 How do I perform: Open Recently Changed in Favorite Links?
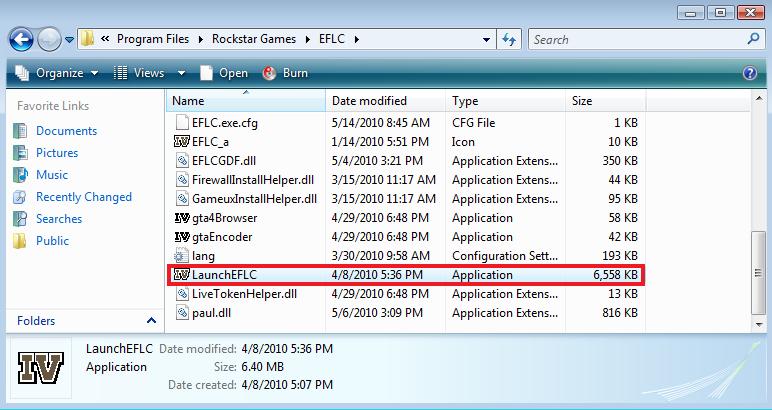[x=84, y=197]
